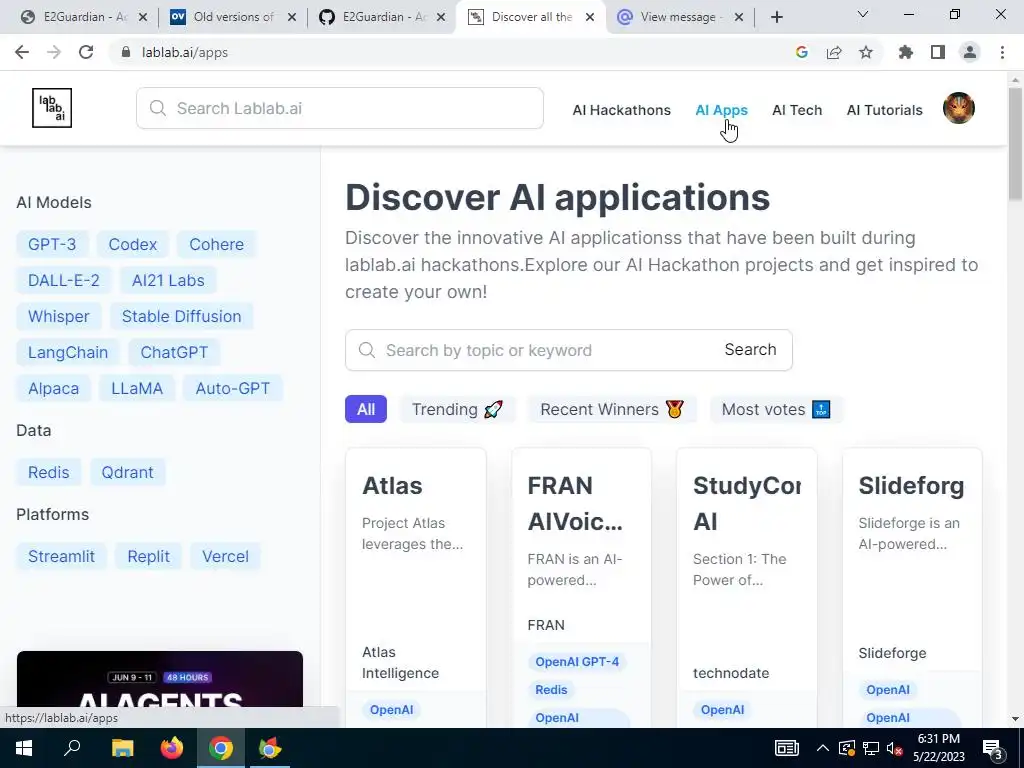Close the 'Old versions of' tab
The height and width of the screenshot is (768, 1024).
[x=292, y=17]
